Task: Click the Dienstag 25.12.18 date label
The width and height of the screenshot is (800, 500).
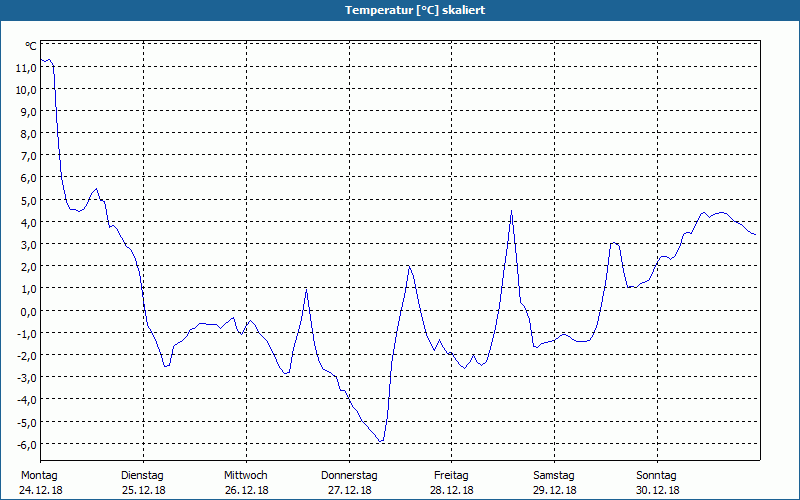Action: (x=143, y=482)
